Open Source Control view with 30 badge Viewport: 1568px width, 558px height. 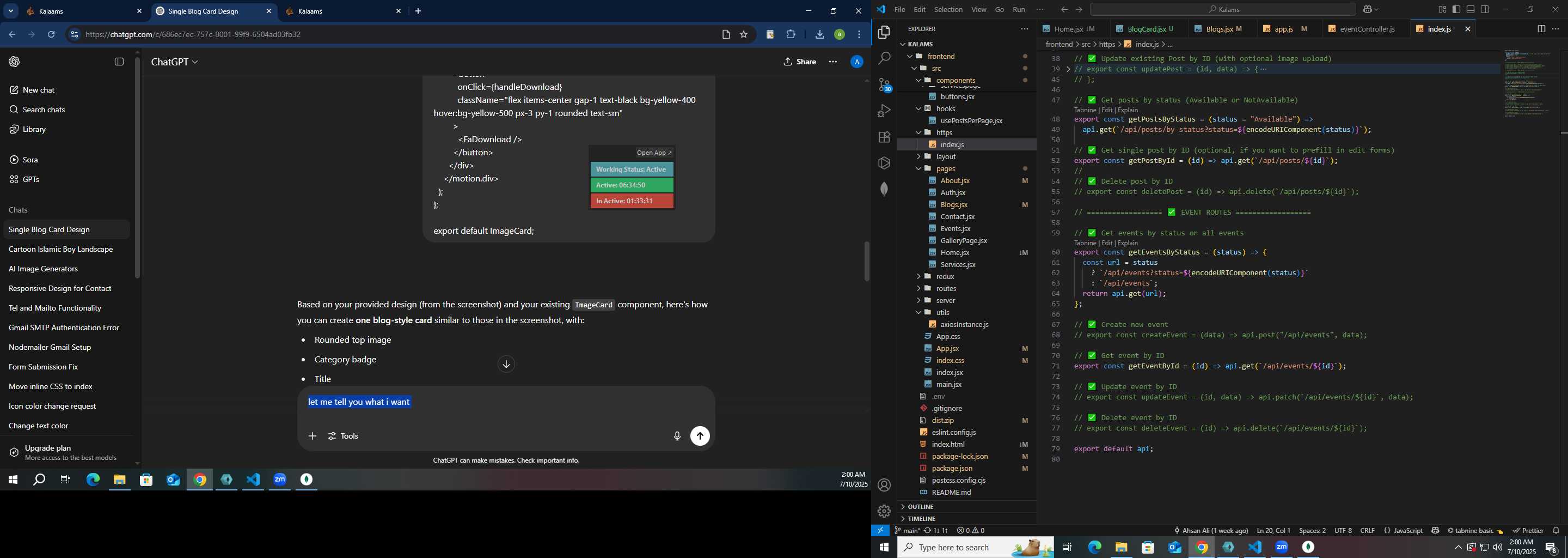[884, 84]
